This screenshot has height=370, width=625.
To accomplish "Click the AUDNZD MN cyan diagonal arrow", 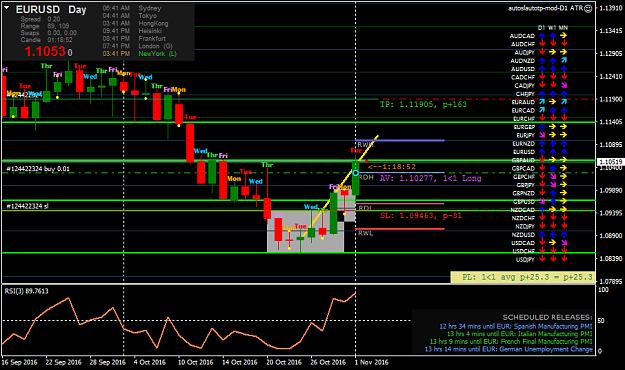I will (x=564, y=60).
